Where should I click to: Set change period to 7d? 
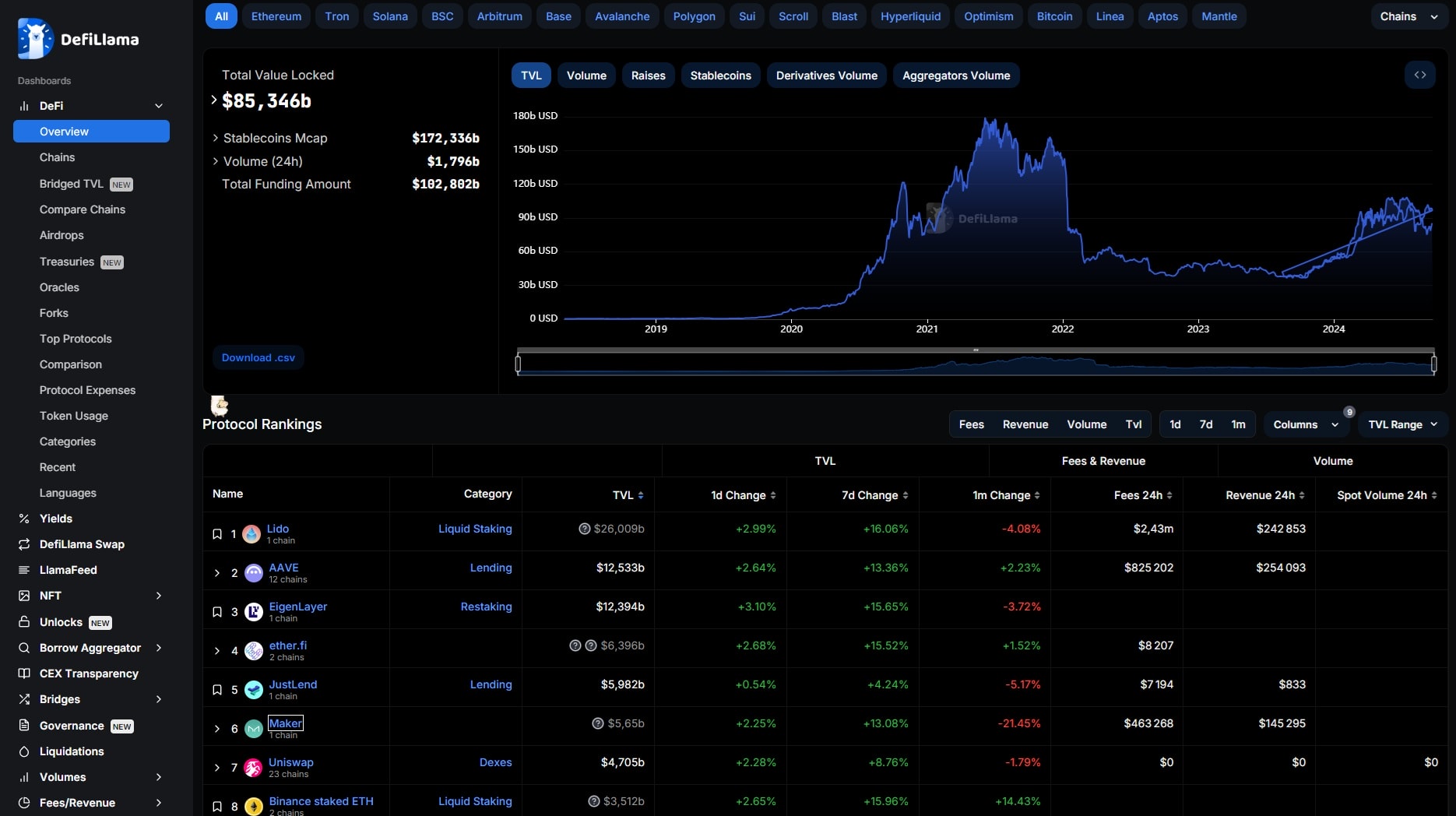(1206, 424)
